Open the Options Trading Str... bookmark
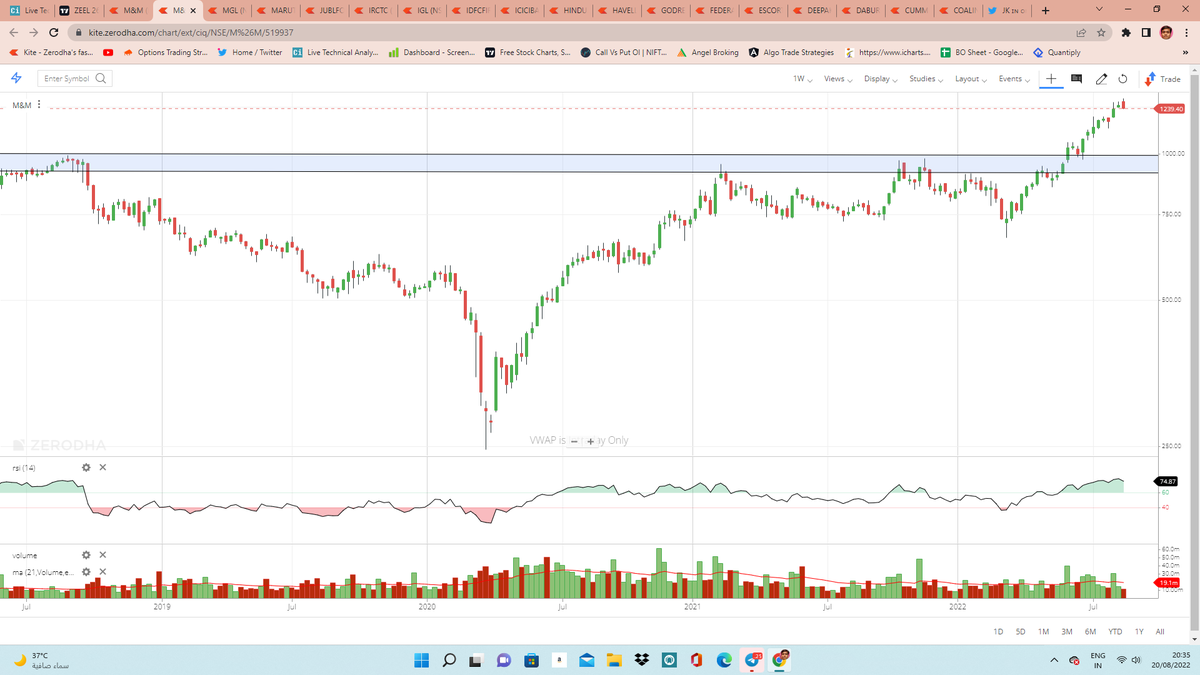 (165, 52)
